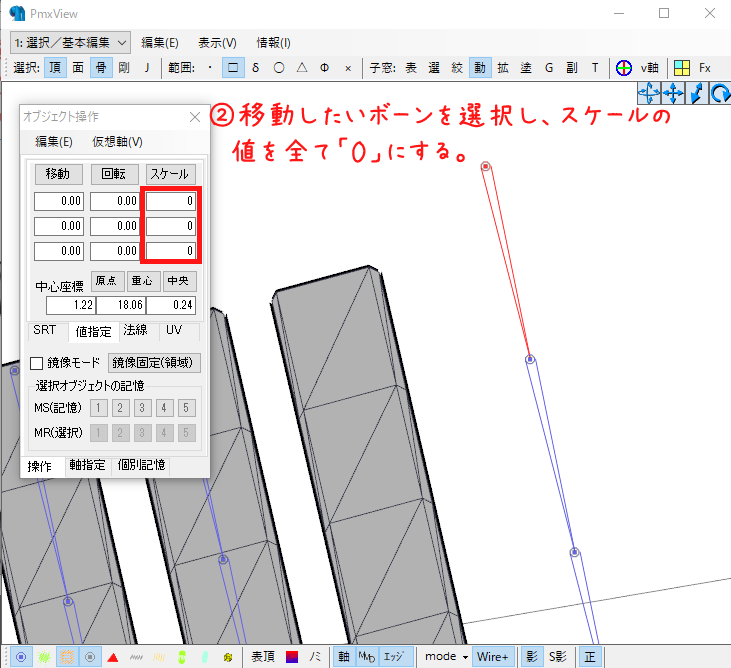Click the 中央 center coordinate button
Screen dimensions: 731x668
179,281
